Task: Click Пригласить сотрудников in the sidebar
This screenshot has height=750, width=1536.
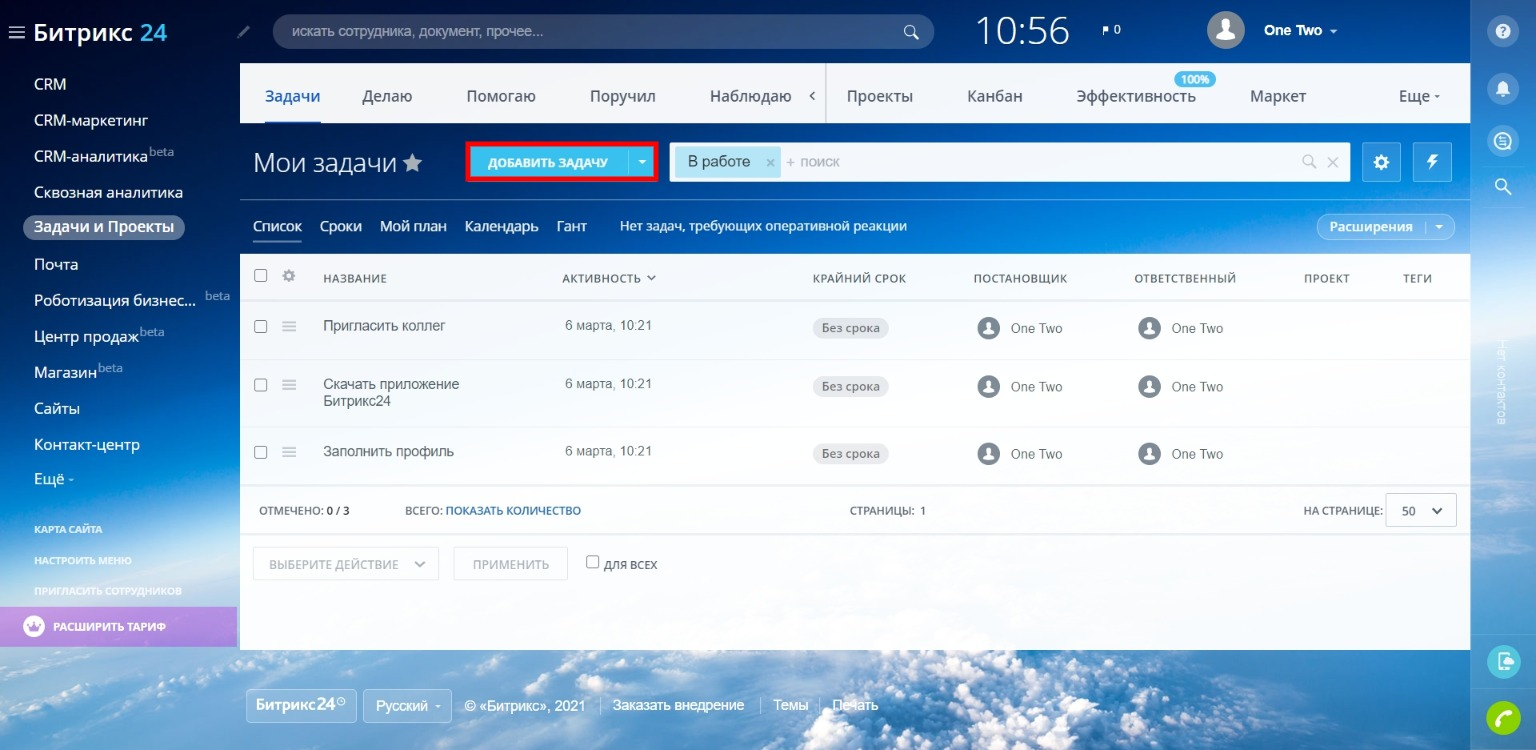Action: tap(108, 591)
